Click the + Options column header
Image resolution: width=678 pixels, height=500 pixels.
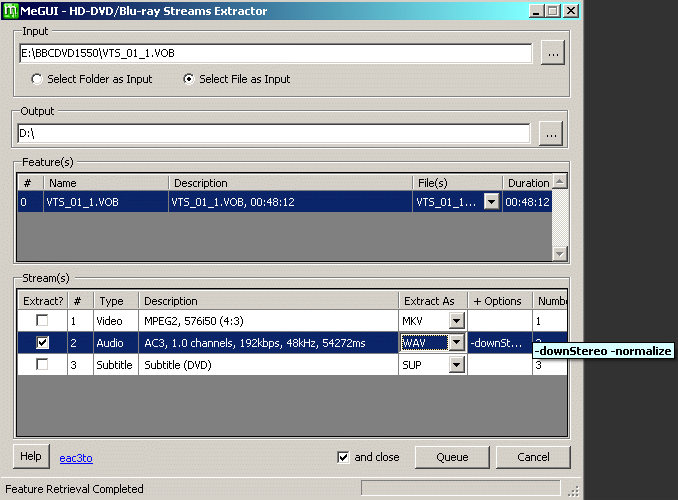click(499, 301)
